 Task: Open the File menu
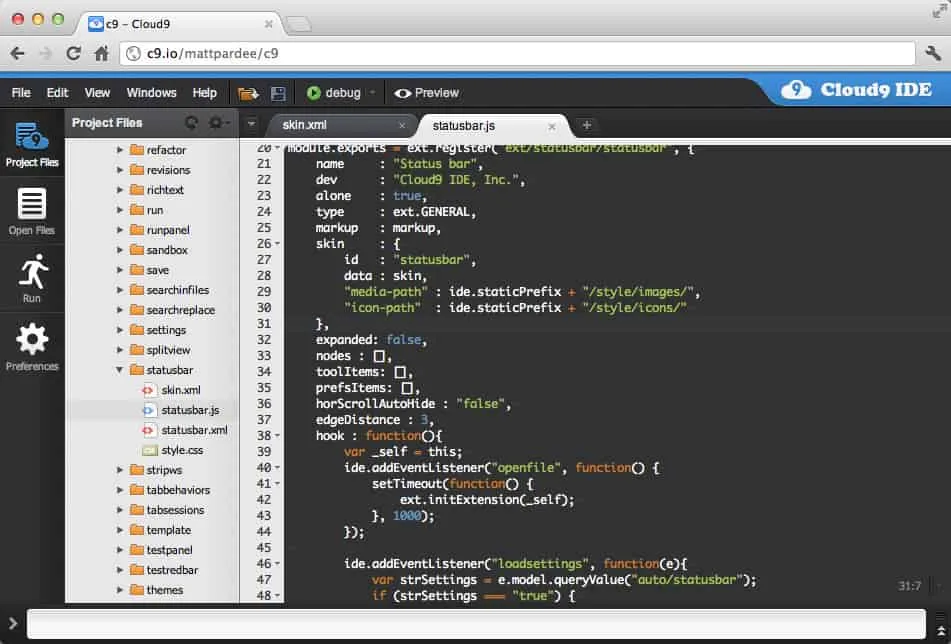(21, 93)
